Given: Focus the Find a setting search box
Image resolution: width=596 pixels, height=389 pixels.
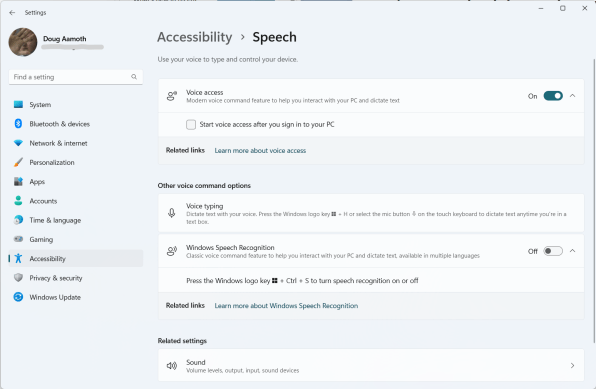Looking at the screenshot, I should click(76, 77).
